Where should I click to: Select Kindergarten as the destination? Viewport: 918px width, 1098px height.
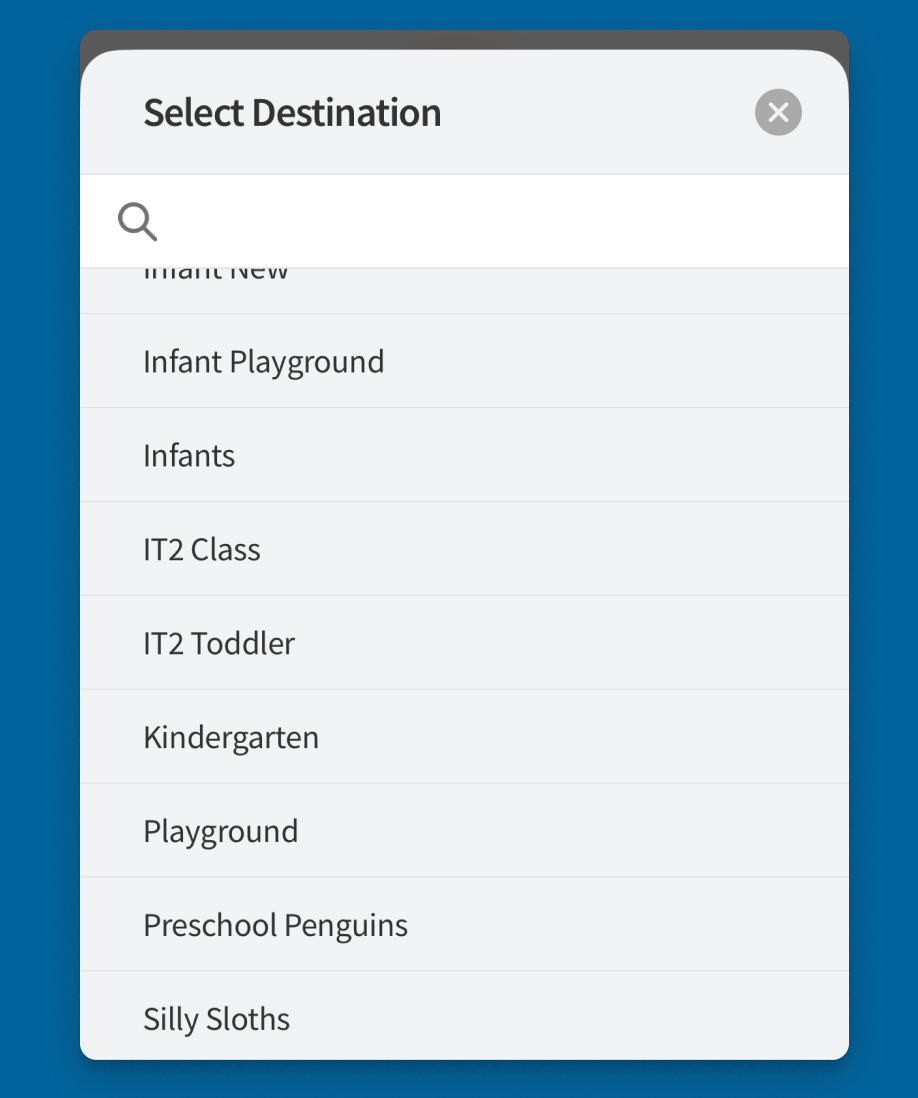pyautogui.click(x=231, y=737)
